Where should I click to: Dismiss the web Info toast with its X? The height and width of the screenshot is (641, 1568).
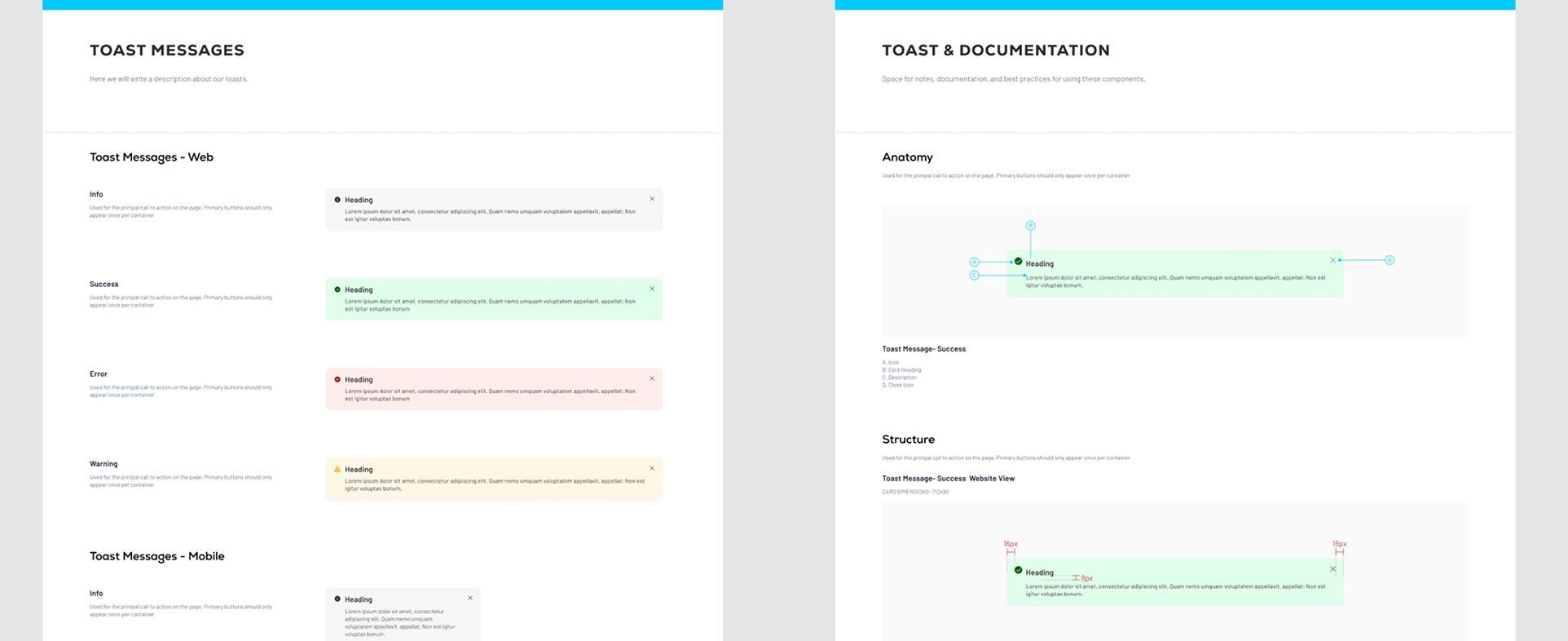tap(652, 199)
